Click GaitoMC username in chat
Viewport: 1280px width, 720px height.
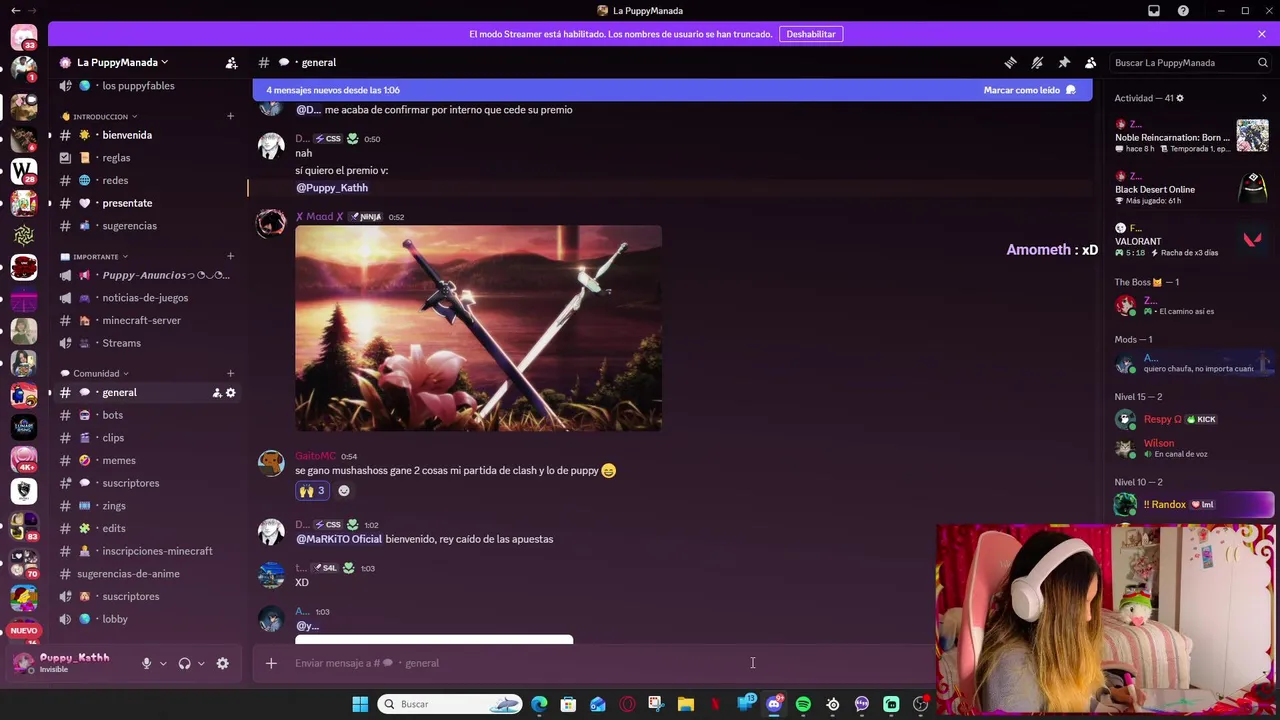point(316,456)
